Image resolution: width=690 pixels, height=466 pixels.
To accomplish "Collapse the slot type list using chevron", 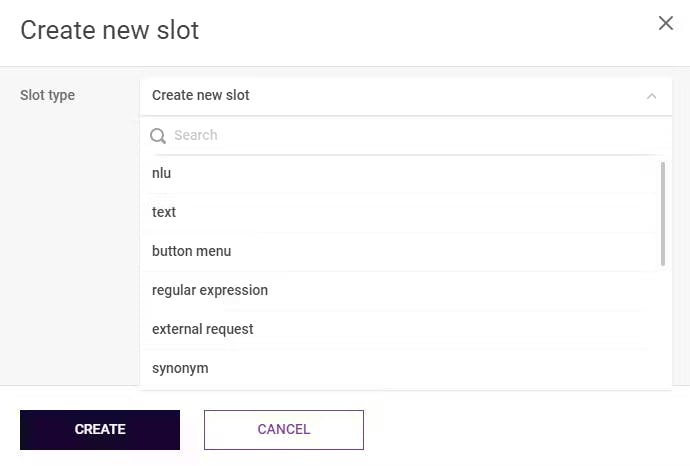I will point(652,96).
